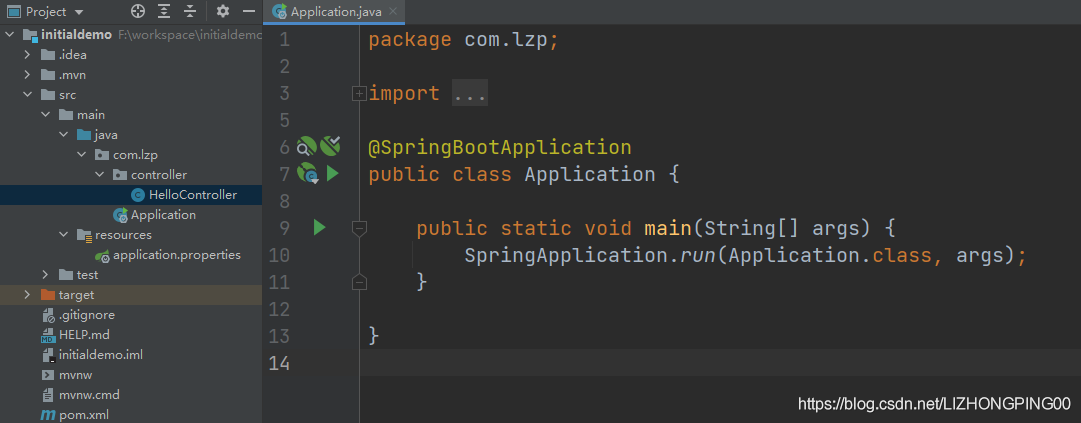Click the .mvn folder icon
This screenshot has height=423, width=1081.
(x=48, y=74)
